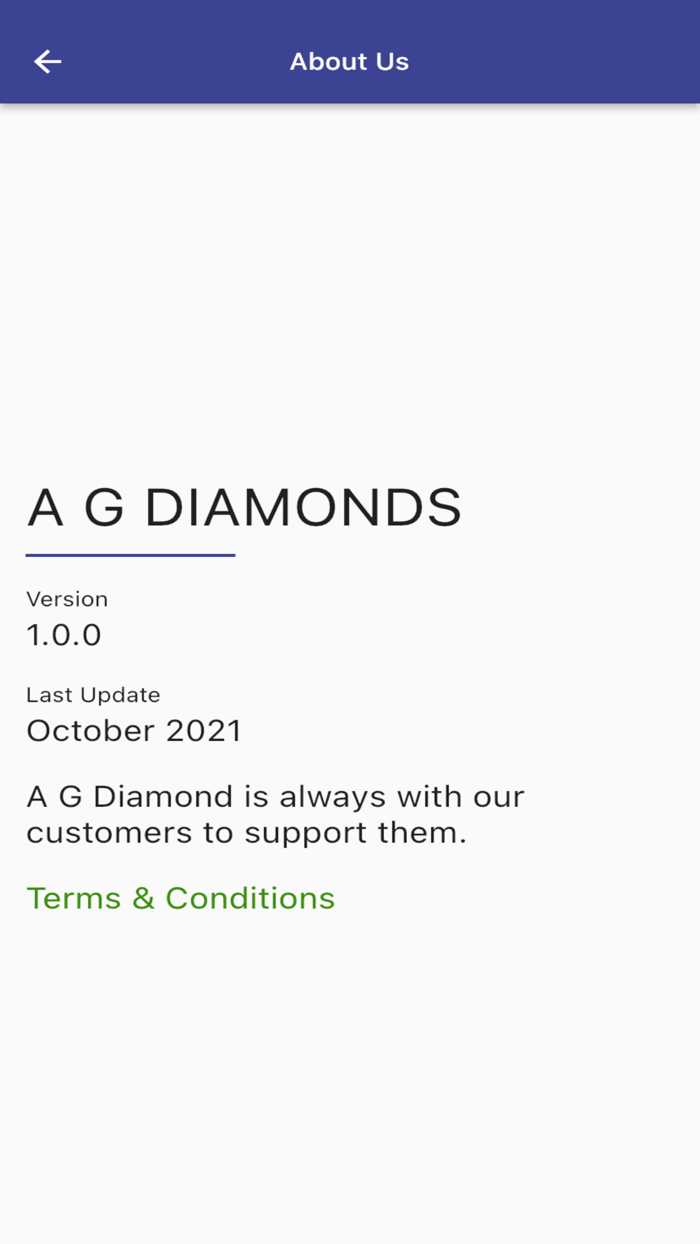
Task: Click the A G DIAMONDS heading
Action: tap(244, 507)
